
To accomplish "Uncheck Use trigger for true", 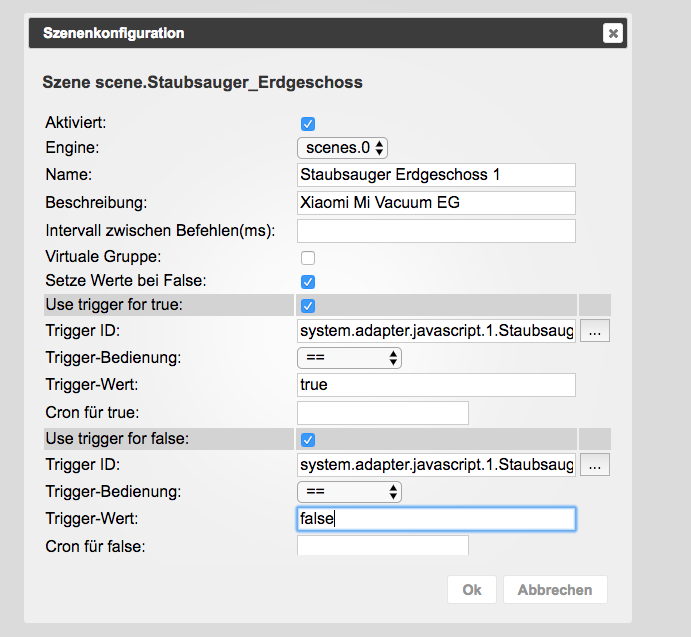I will pos(308,305).
